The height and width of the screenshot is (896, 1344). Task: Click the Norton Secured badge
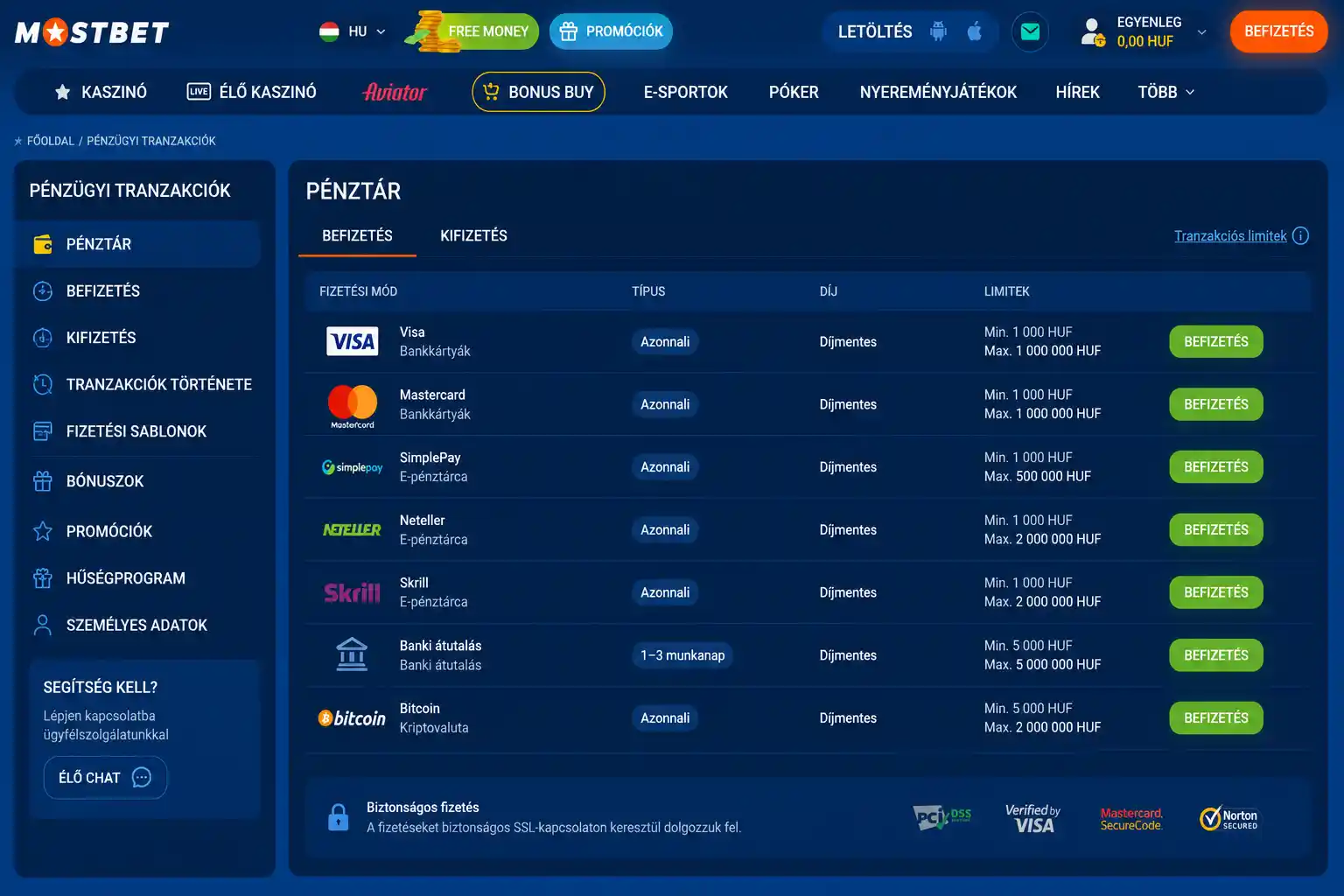point(1228,818)
